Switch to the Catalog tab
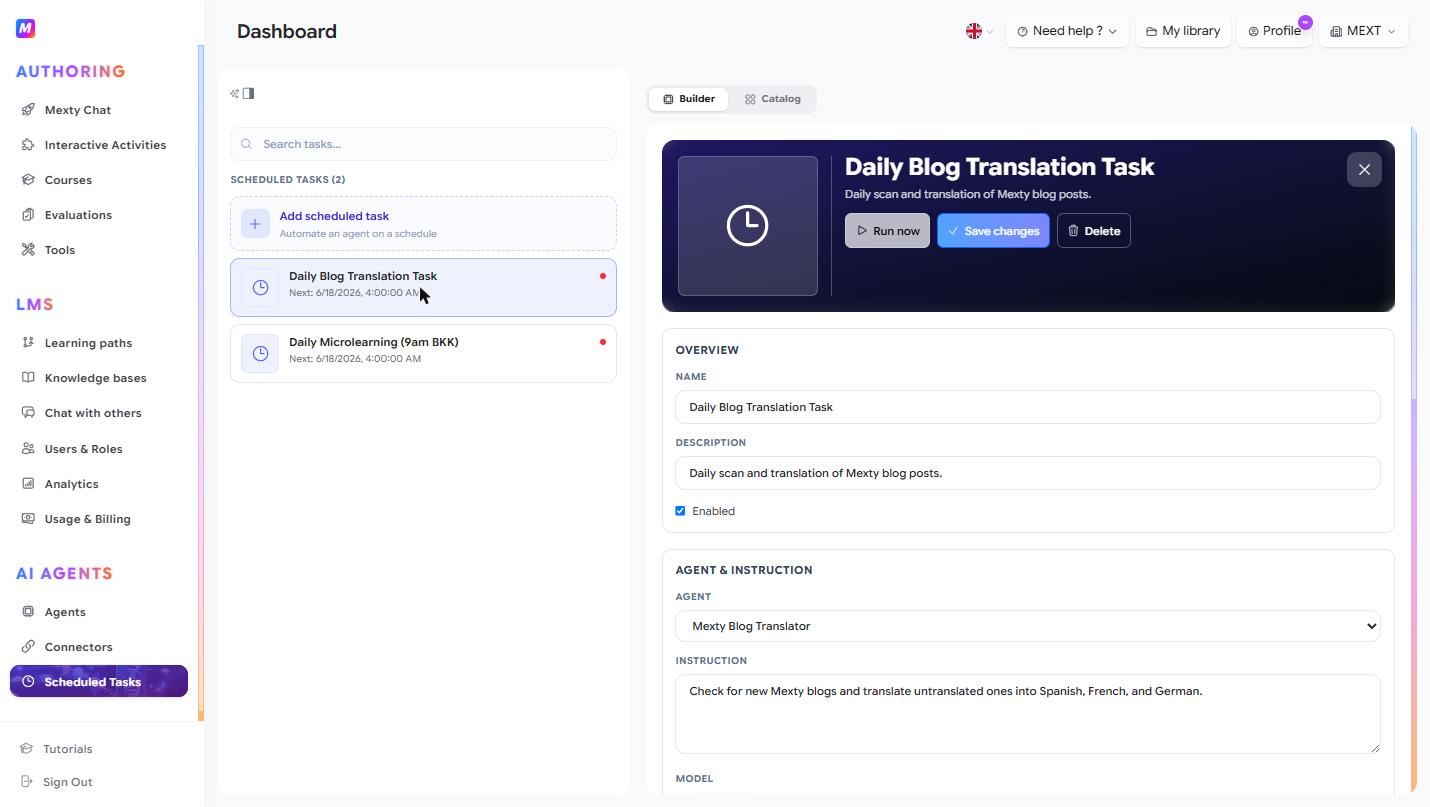This screenshot has height=807, width=1430. tap(772, 99)
